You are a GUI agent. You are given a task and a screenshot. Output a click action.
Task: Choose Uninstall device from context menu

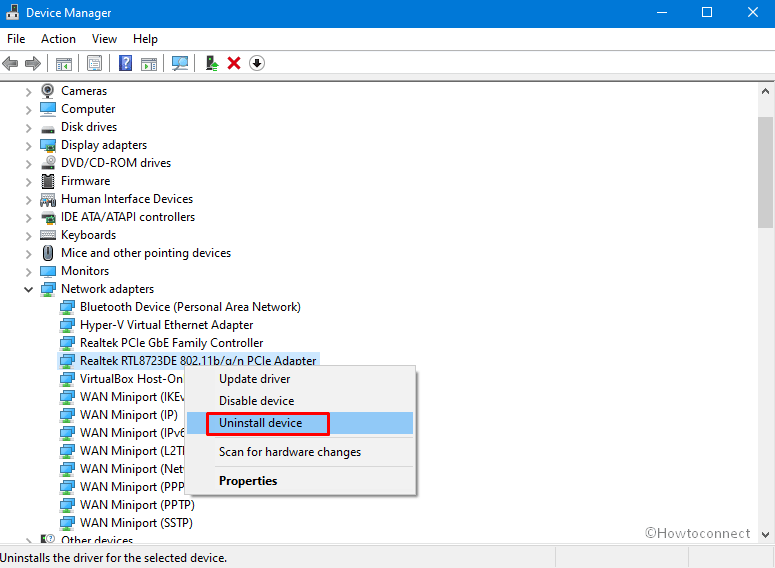[x=301, y=423]
